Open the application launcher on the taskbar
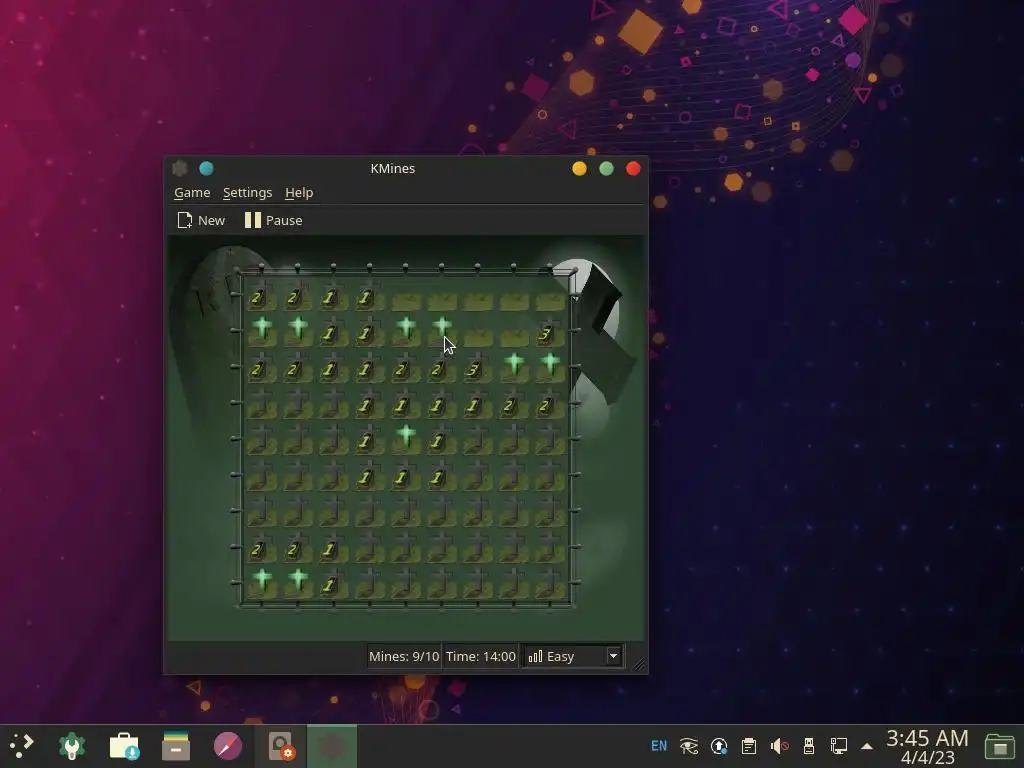Viewport: 1024px width, 768px height. [21, 746]
